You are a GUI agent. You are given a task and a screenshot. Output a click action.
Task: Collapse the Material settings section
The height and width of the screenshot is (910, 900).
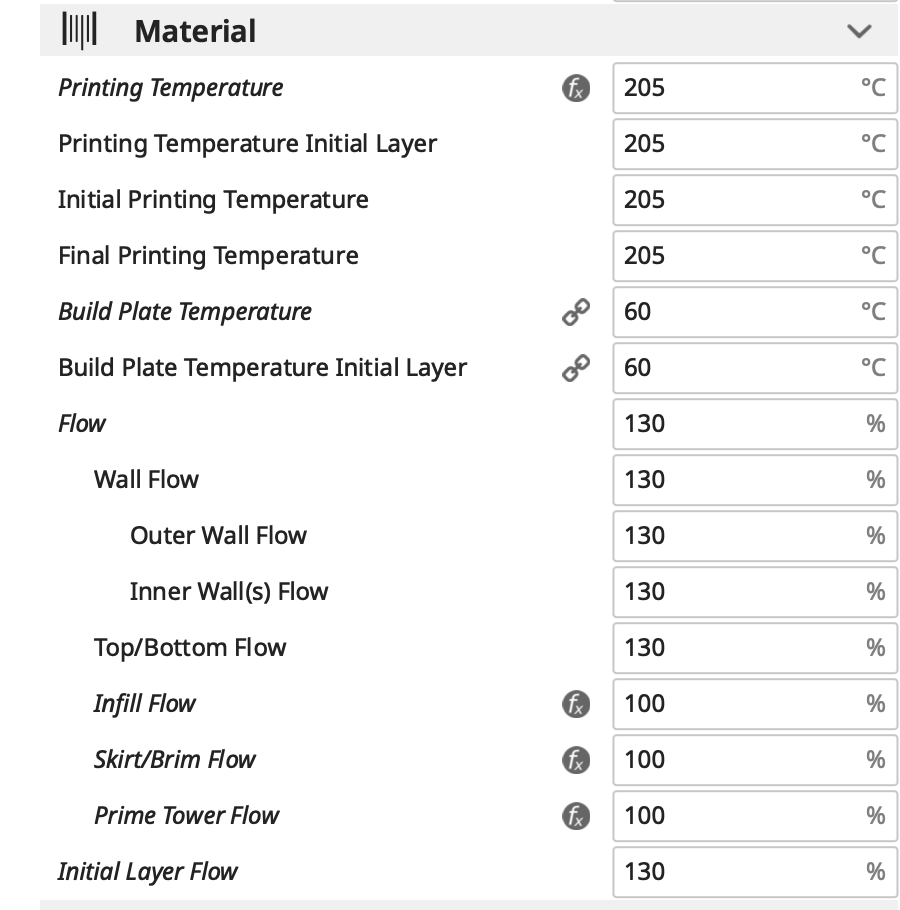[858, 31]
